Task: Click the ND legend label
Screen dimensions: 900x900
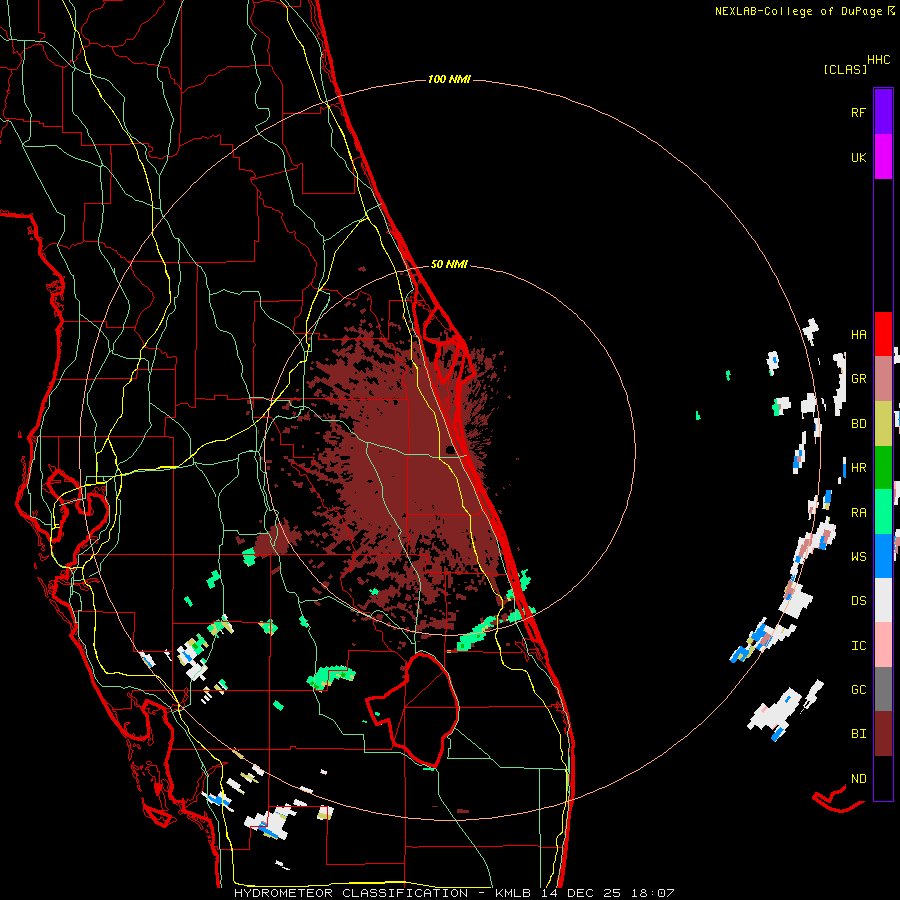Action: click(x=858, y=778)
